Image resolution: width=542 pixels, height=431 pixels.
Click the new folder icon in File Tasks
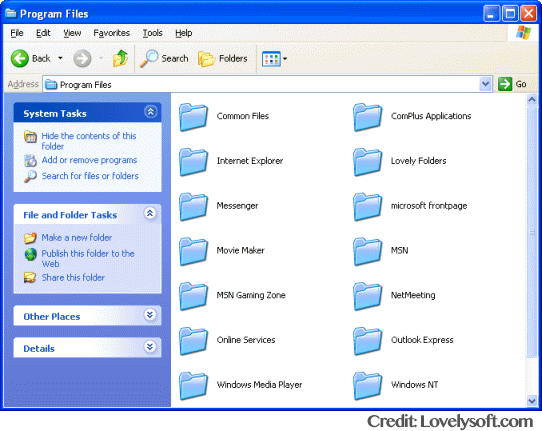(30, 238)
